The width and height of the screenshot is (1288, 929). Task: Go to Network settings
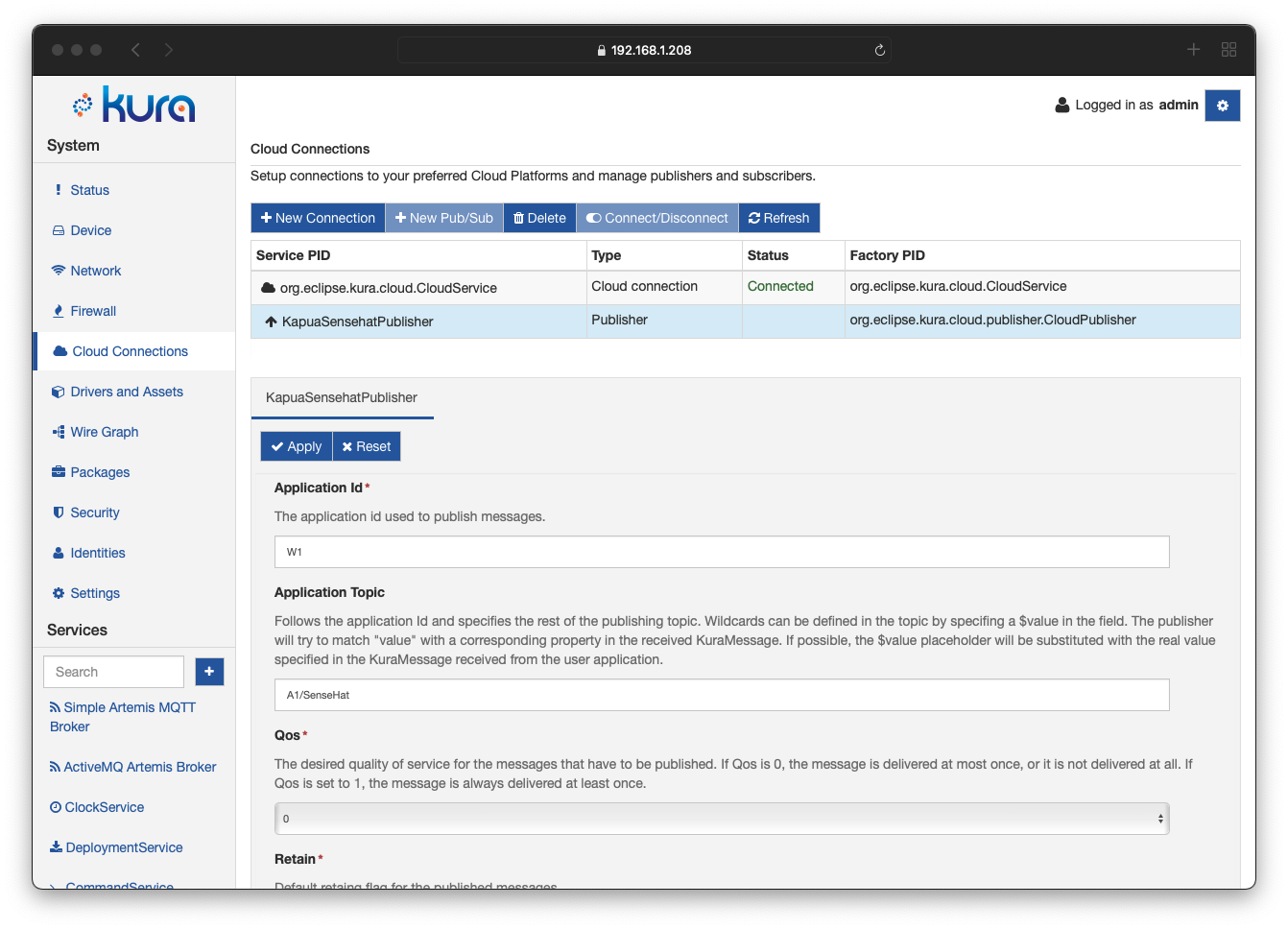95,271
